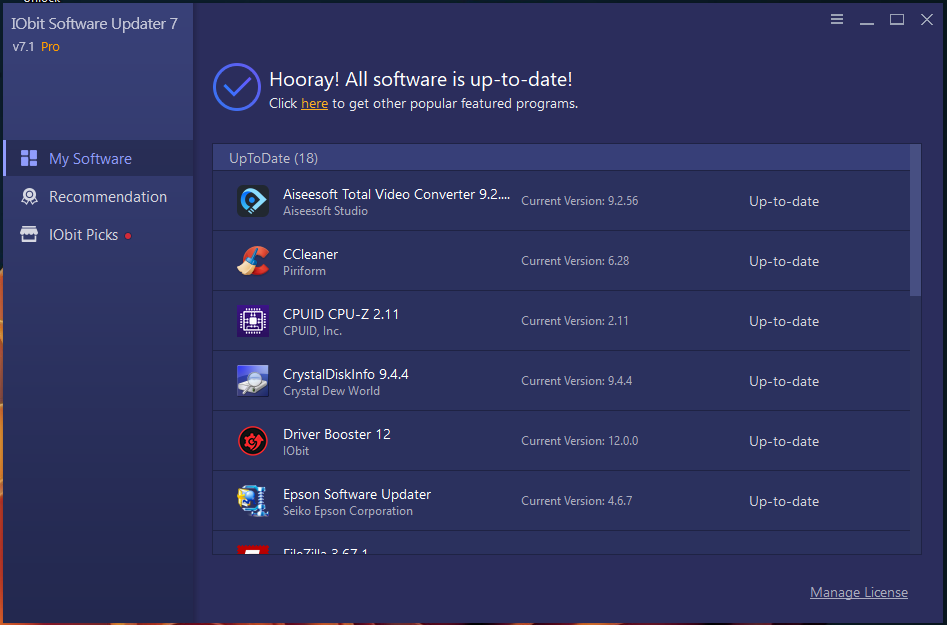
Task: Click the Up-to-date status for CPU-Z
Action: [784, 321]
